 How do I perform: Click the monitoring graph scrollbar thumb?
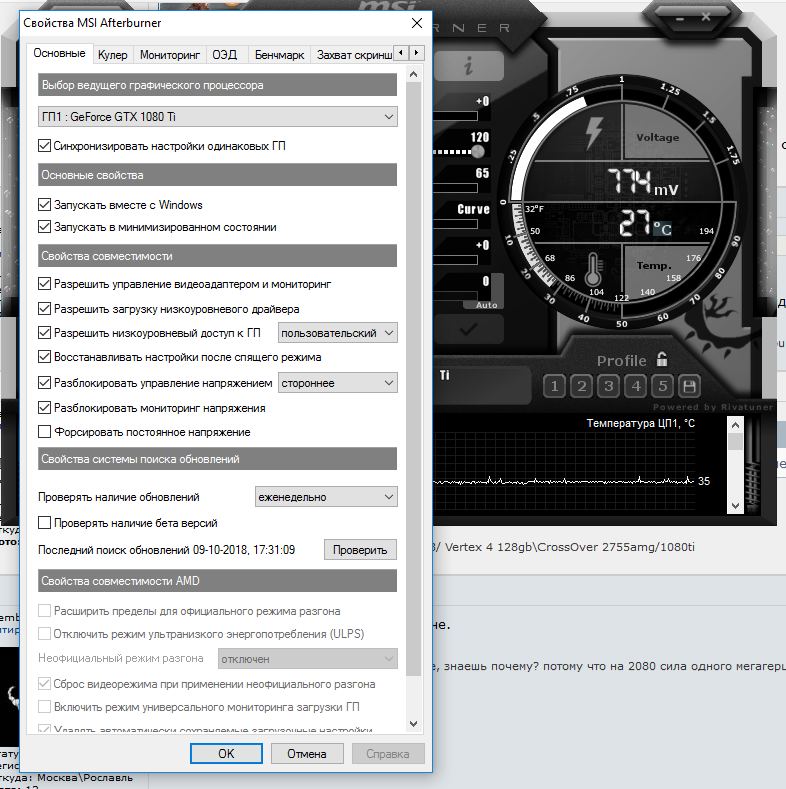[735, 442]
